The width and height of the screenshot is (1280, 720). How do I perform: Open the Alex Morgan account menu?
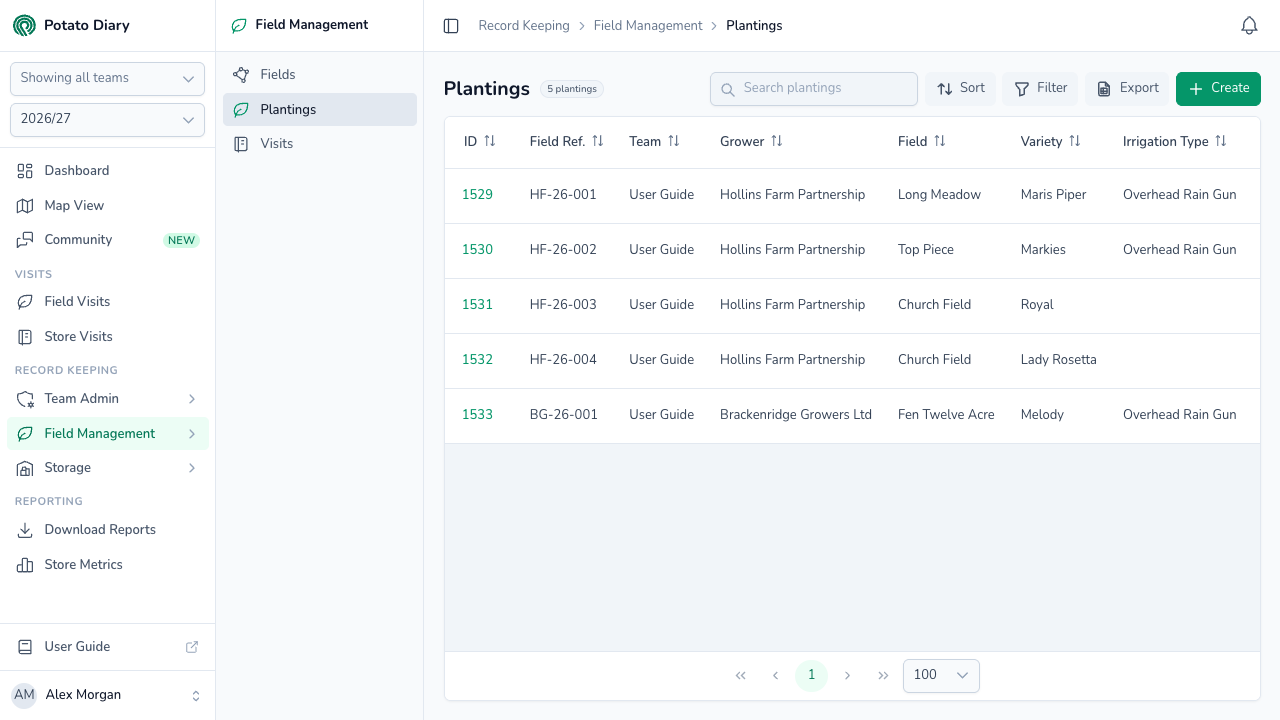[107, 695]
